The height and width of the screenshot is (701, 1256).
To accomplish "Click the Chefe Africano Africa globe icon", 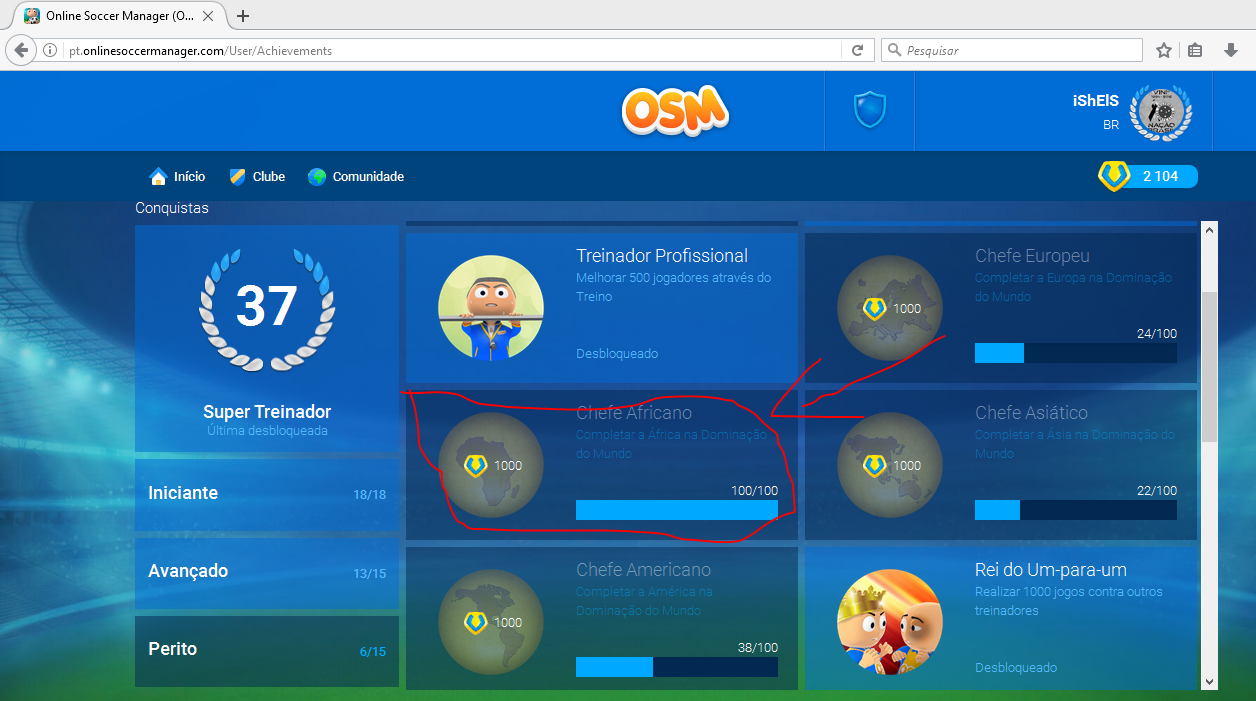I will tap(491, 465).
